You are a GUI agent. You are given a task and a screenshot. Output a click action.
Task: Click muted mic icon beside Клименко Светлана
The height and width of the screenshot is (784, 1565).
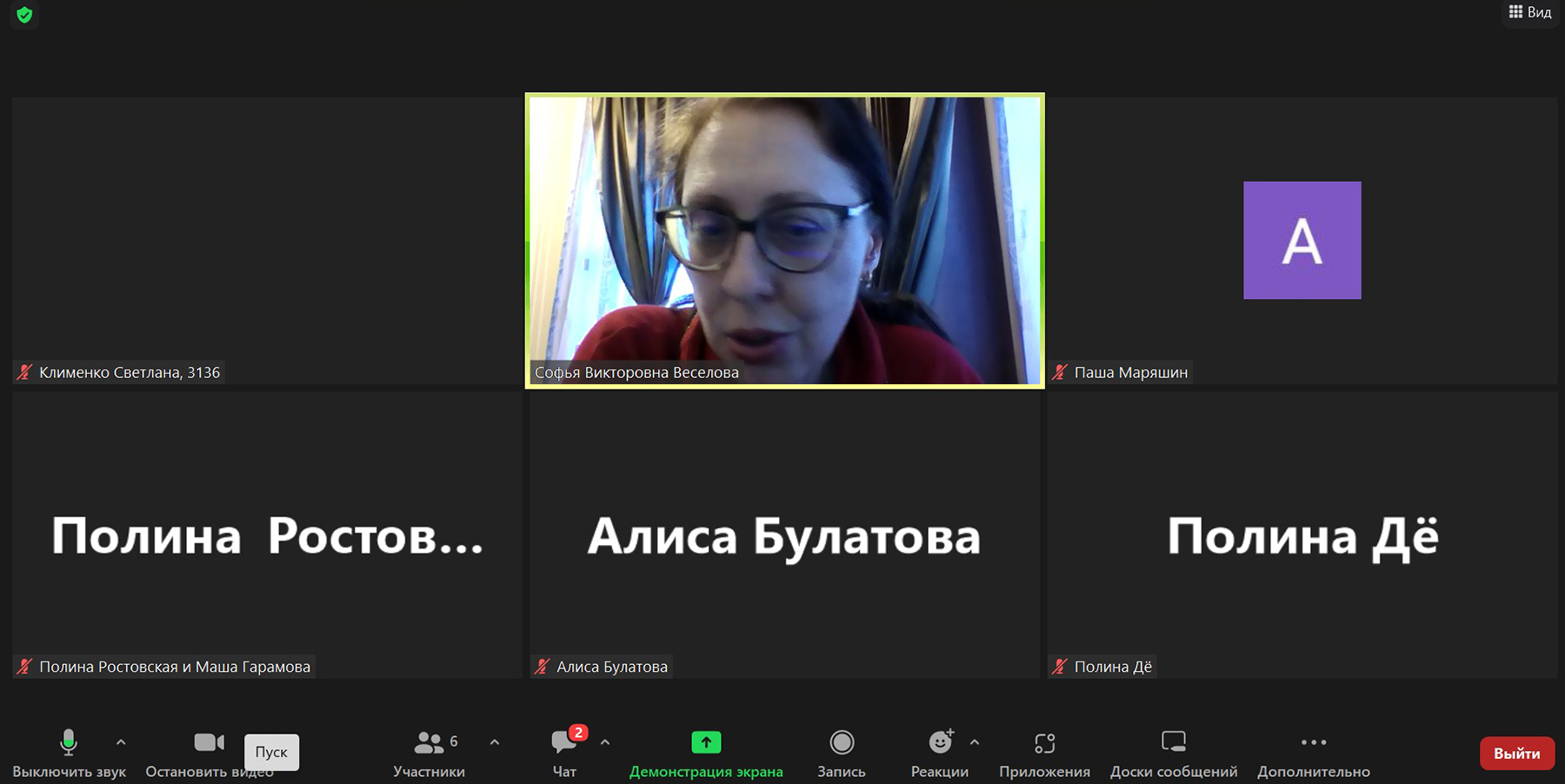click(24, 372)
